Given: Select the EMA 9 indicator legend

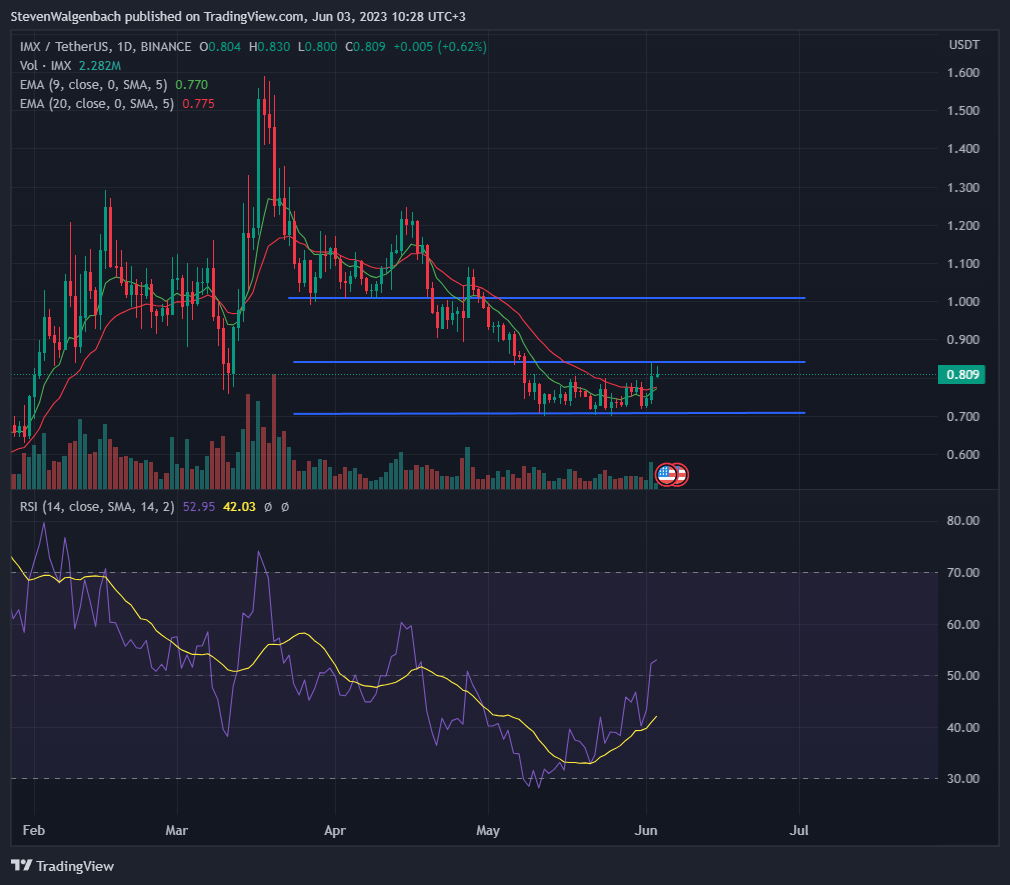Looking at the screenshot, I should 113,84.
